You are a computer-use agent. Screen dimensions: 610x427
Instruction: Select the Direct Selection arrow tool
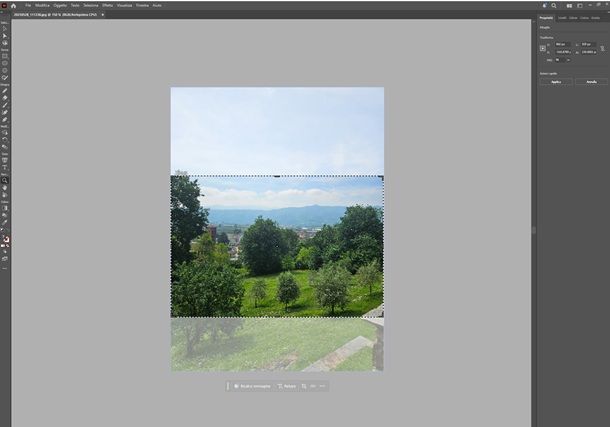click(5, 36)
